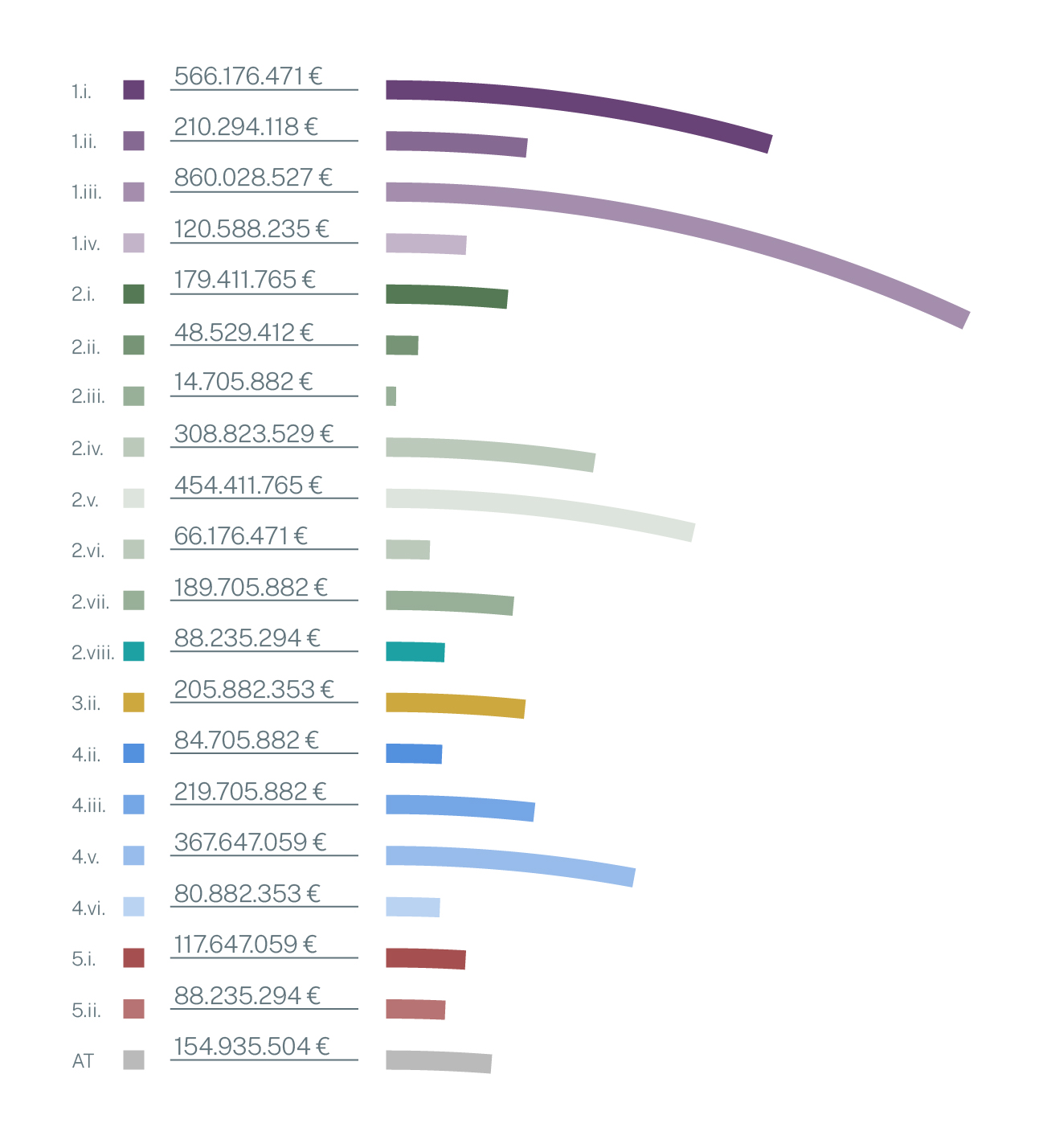1039x1148 pixels.
Task: Choose the blue swatch next to 4.ii.
Action: [x=133, y=753]
